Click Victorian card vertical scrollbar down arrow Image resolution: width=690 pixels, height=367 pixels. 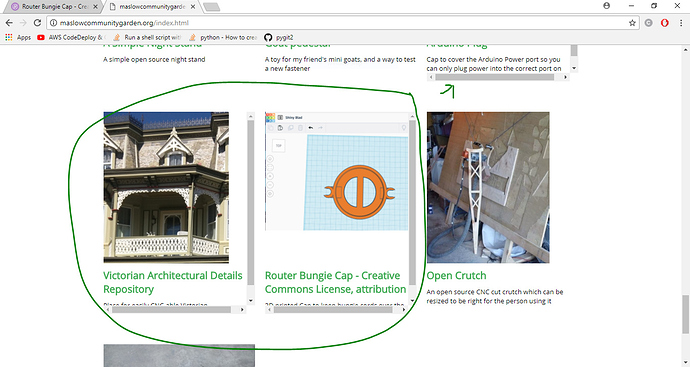tap(251, 301)
